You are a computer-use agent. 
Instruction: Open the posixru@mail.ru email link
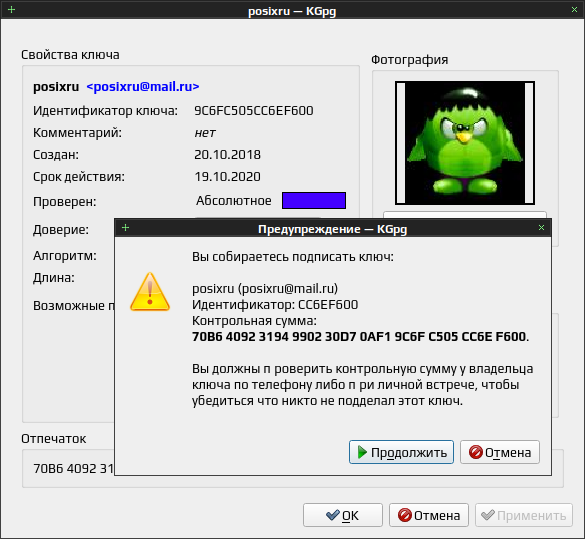pos(143,87)
